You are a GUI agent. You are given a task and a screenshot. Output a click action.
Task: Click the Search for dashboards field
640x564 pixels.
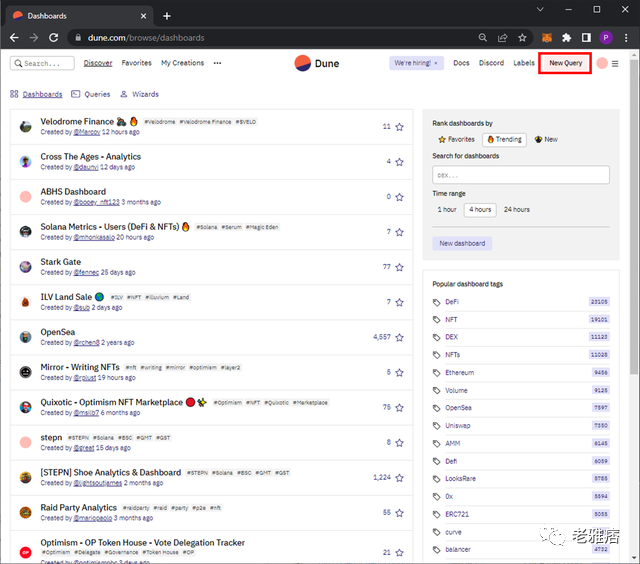[x=521, y=175]
